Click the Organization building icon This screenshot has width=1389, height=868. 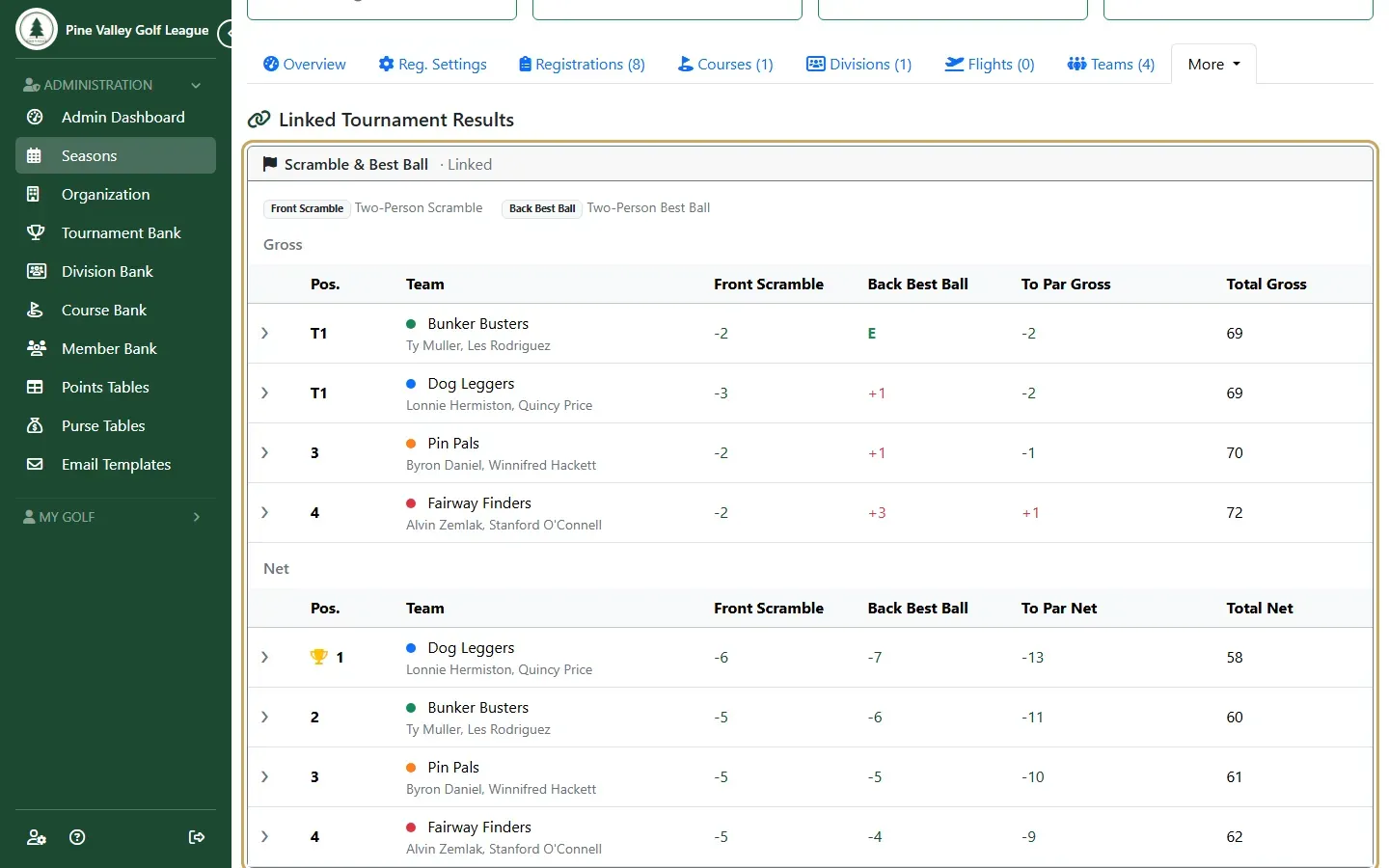pyautogui.click(x=34, y=194)
